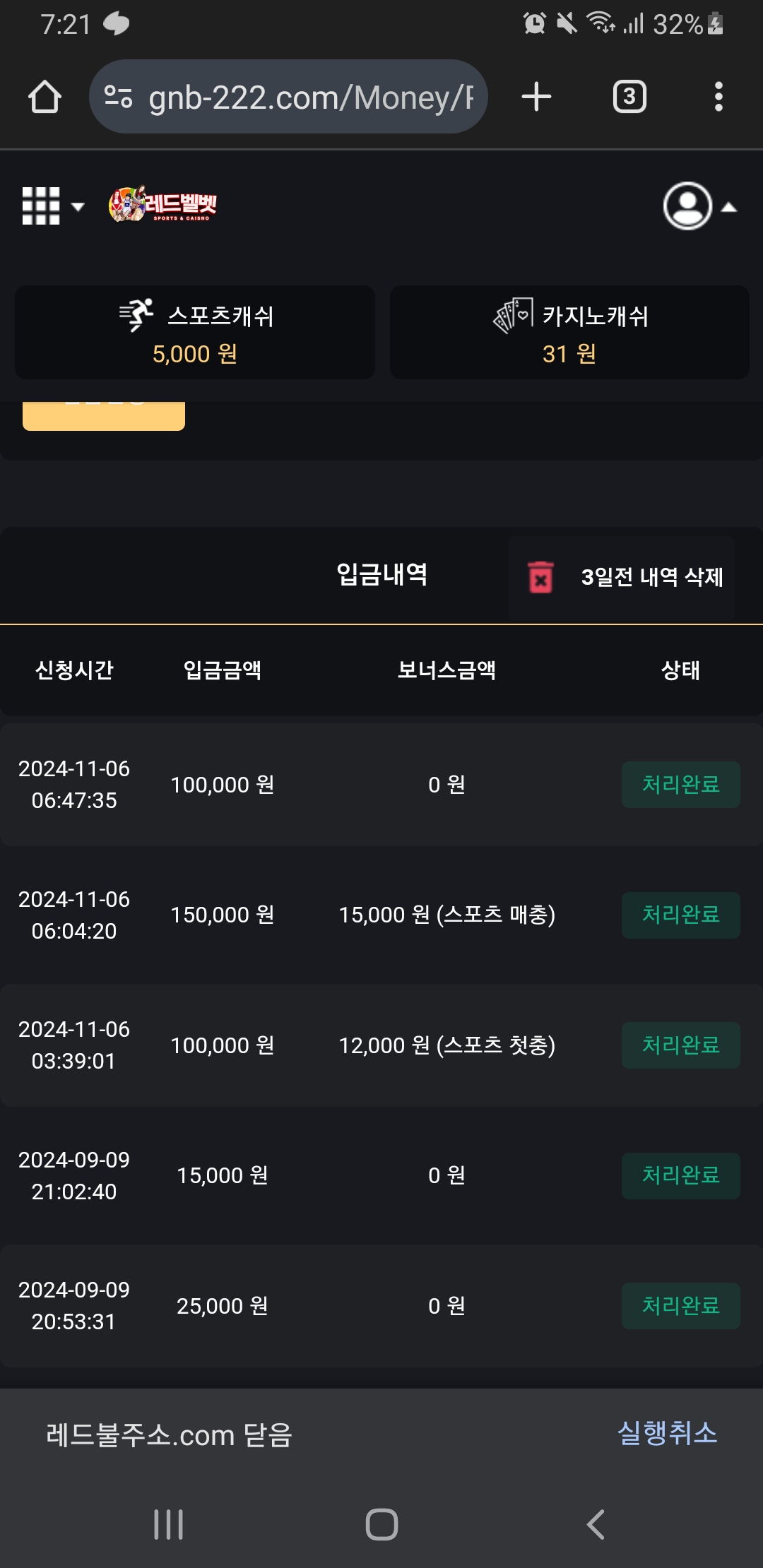Viewport: 763px width, 1568px height.
Task: Tap 처리완료 status for 06:47:35 deposit
Action: pos(680,785)
